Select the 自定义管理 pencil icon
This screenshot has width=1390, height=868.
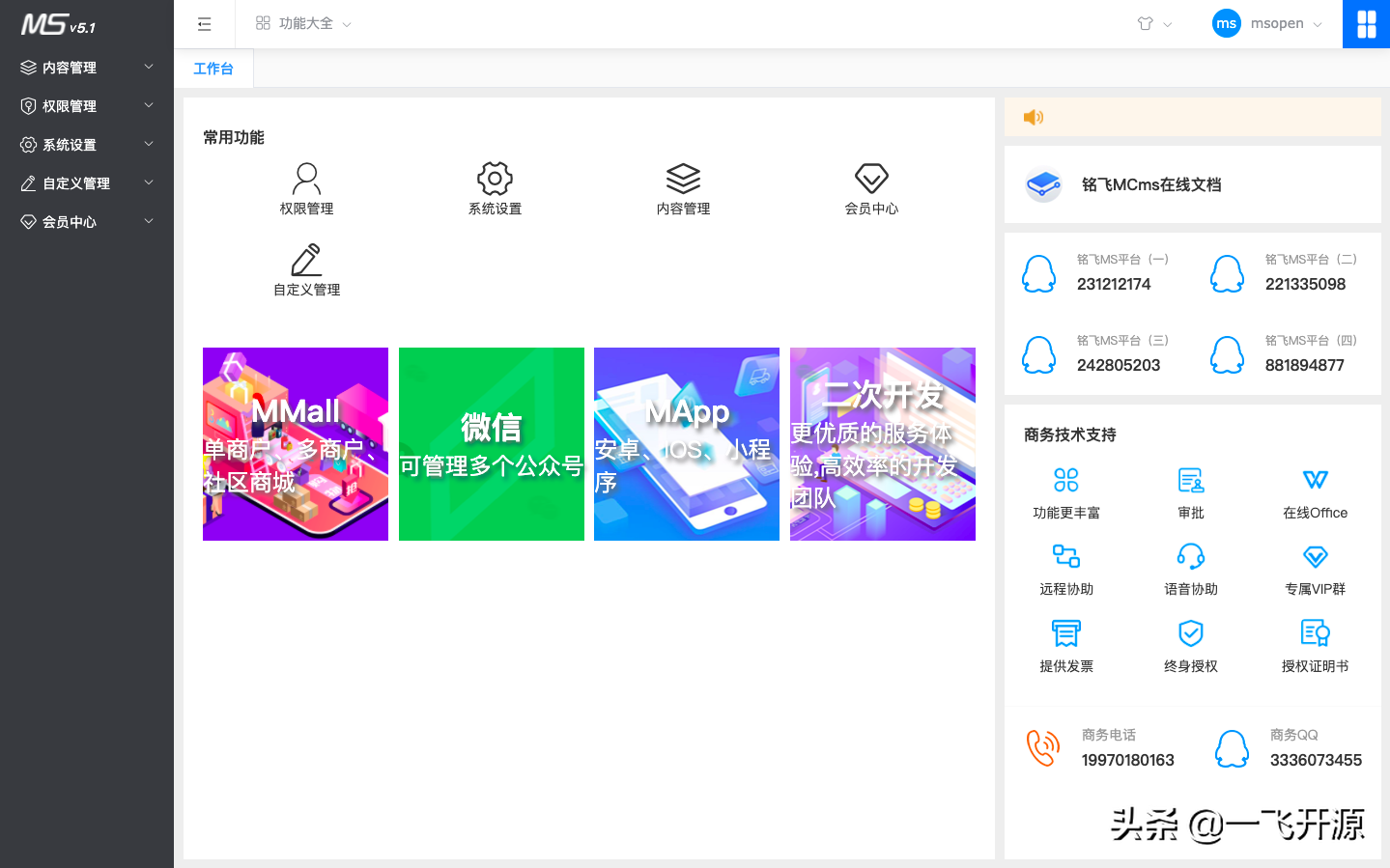pyautogui.click(x=306, y=260)
